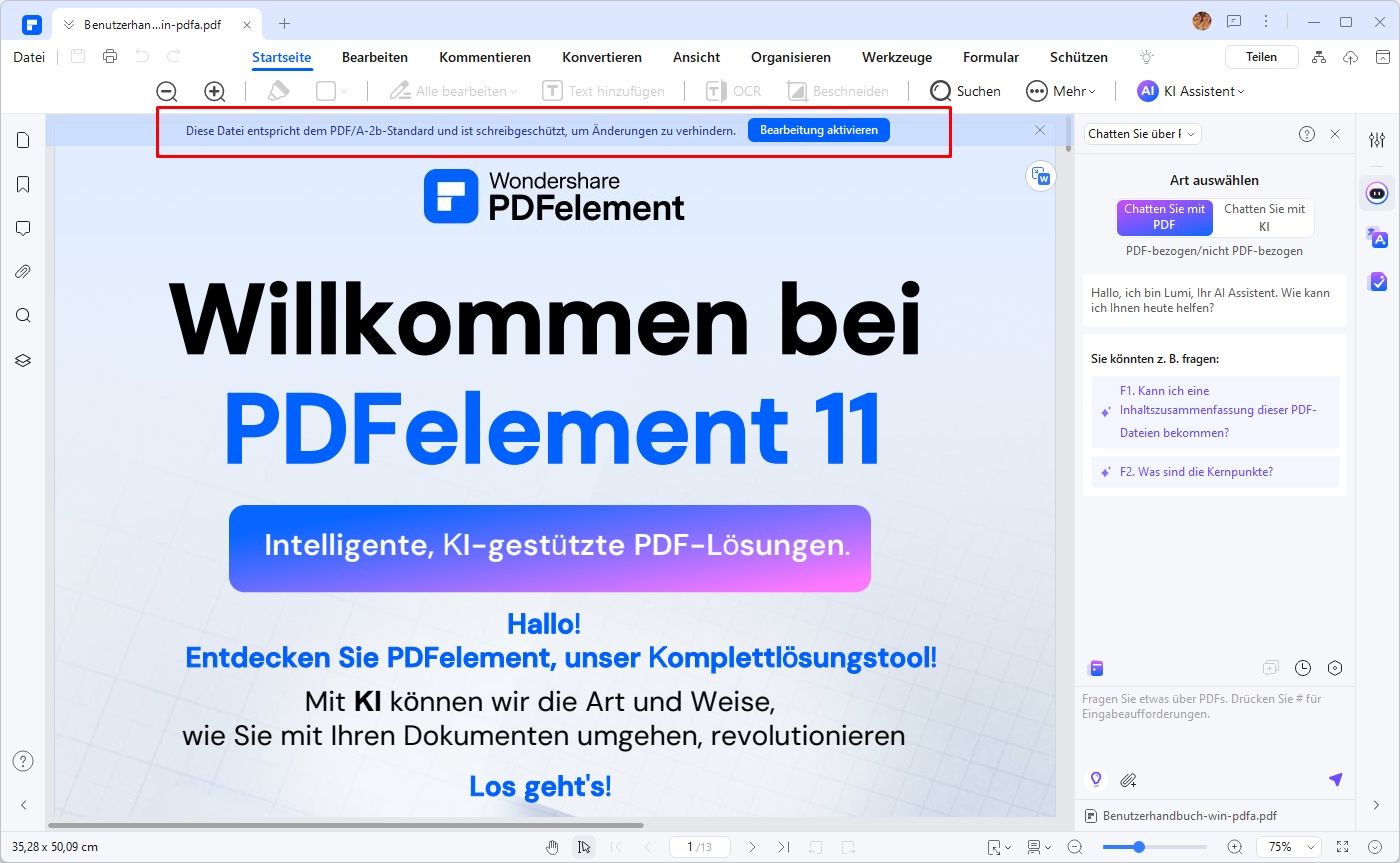Click the print icon next to Datei
The height and width of the screenshot is (863, 1400).
pyautogui.click(x=110, y=57)
